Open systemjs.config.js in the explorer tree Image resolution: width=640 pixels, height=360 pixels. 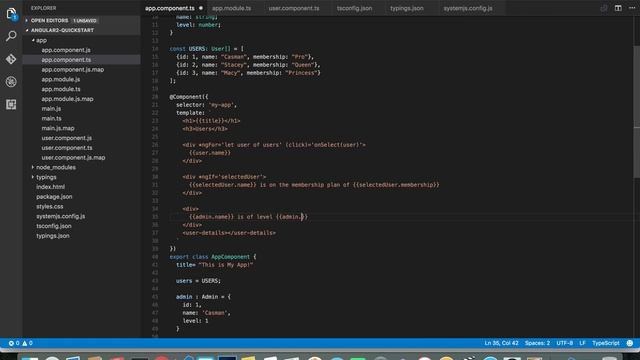pyautogui.click(x=60, y=216)
